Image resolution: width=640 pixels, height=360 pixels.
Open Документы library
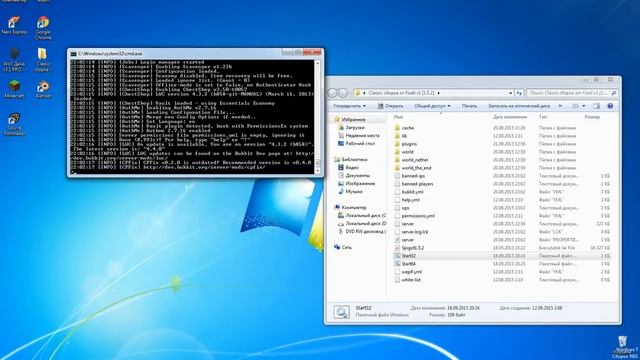(x=353, y=176)
